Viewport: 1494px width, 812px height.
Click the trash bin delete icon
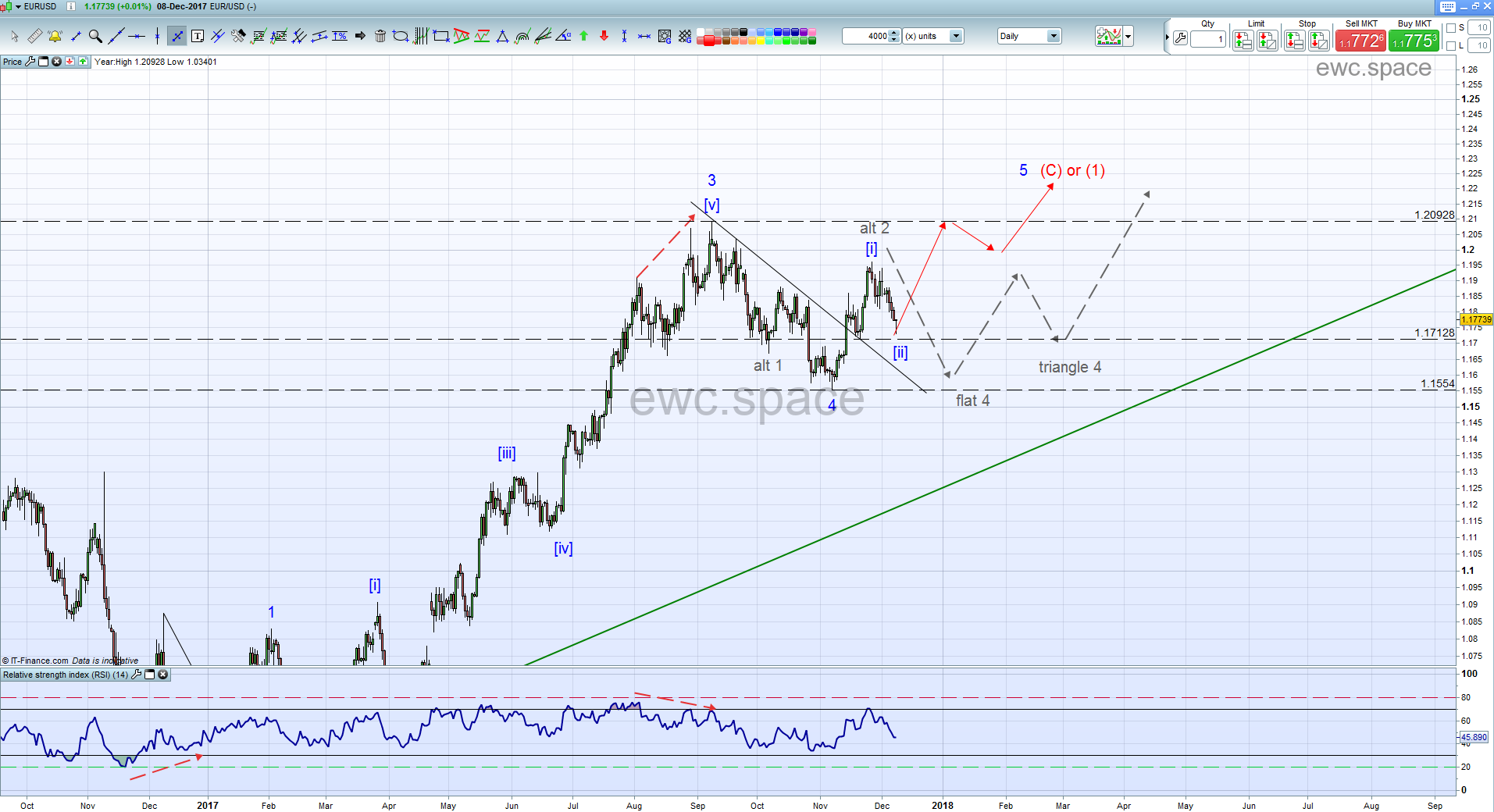[x=380, y=36]
